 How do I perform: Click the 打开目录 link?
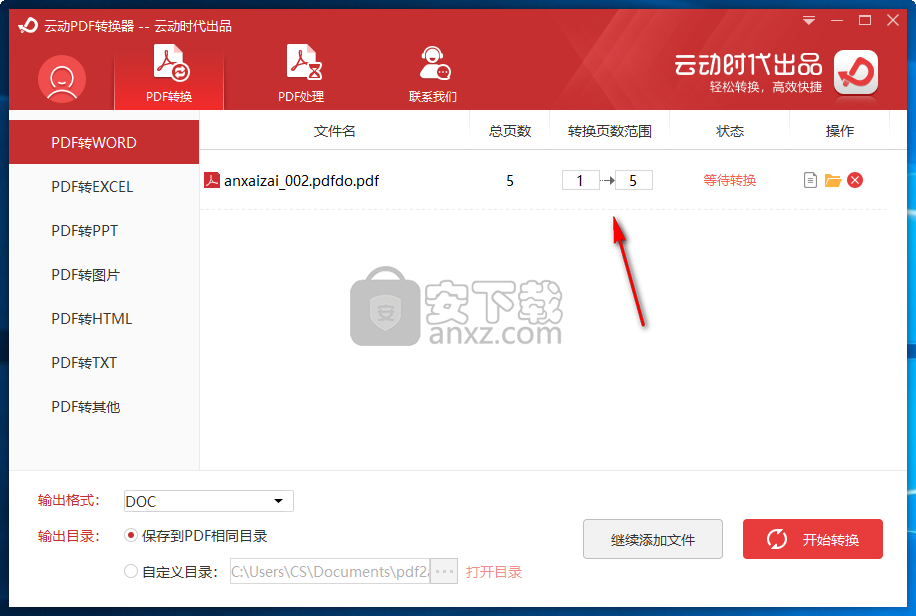(x=494, y=572)
